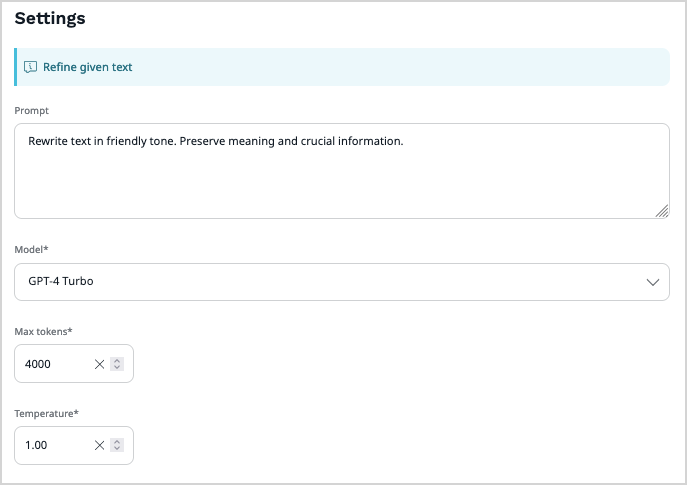
Task: Clear the Max tokens value
Action: point(99,364)
